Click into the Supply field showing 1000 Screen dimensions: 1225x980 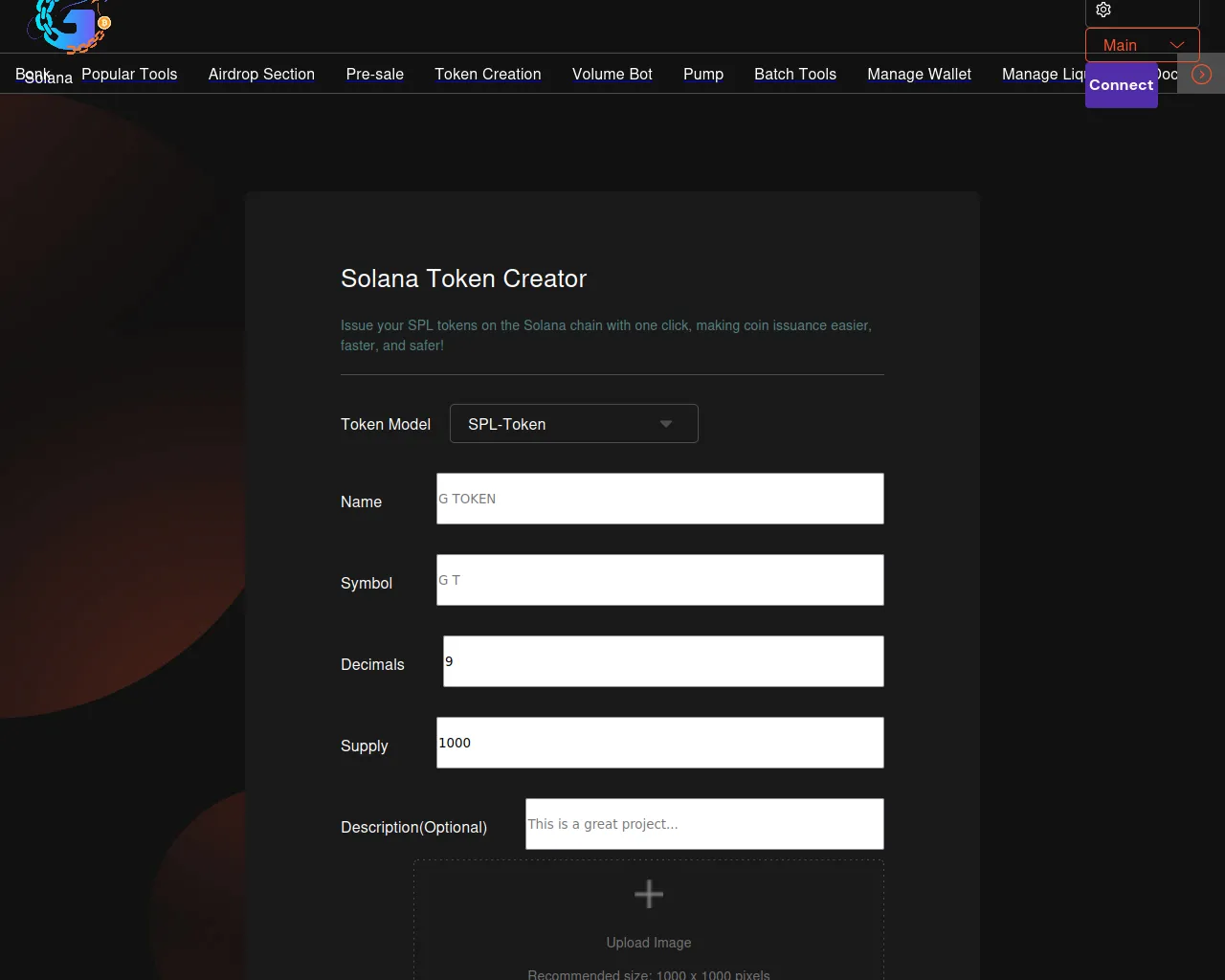coord(660,743)
